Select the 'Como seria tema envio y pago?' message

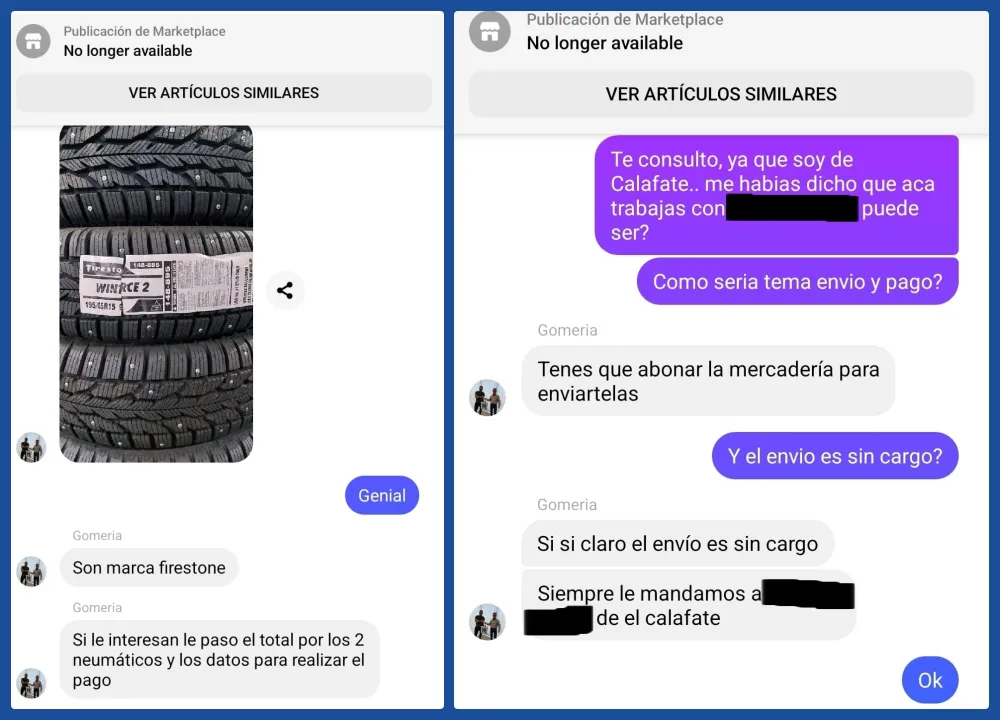797,282
